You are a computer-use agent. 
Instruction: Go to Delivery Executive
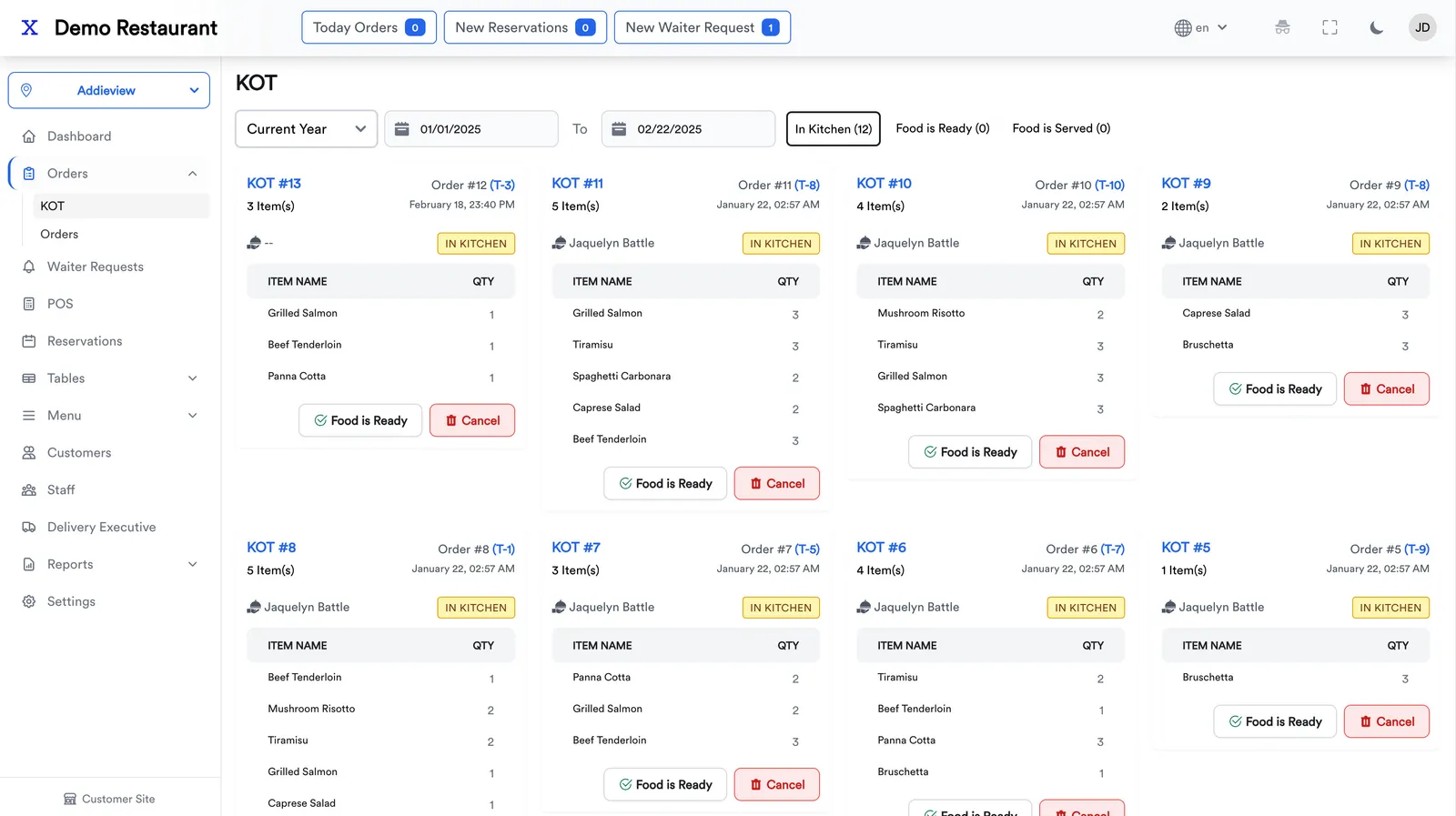coord(109,528)
